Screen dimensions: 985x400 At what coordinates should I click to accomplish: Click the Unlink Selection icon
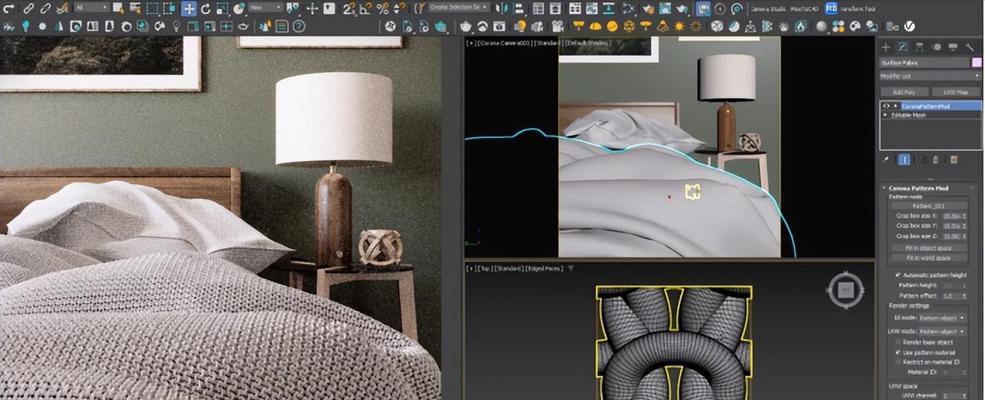pos(45,9)
